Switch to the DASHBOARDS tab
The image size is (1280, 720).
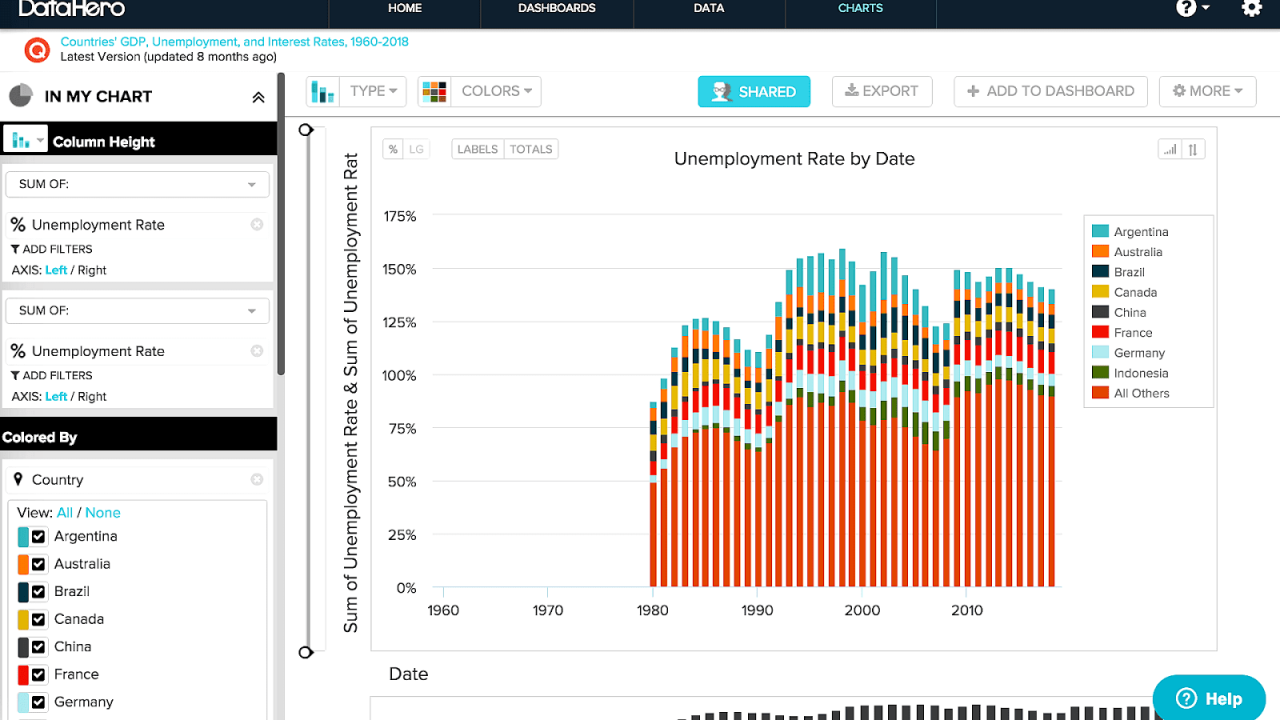click(556, 8)
